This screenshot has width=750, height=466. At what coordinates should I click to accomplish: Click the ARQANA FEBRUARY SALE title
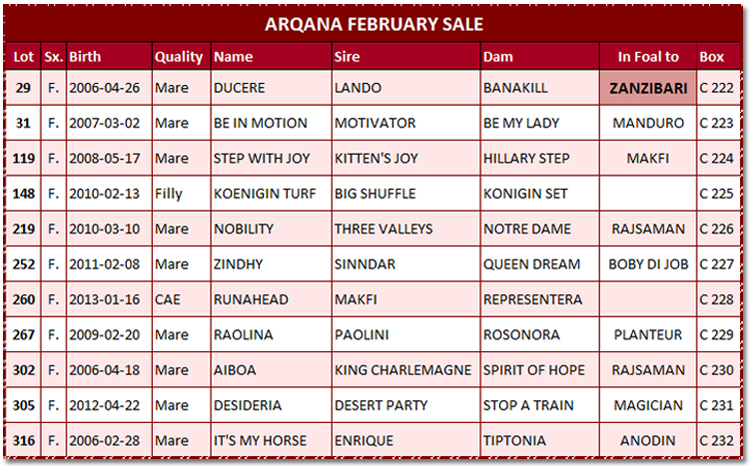click(x=374, y=24)
